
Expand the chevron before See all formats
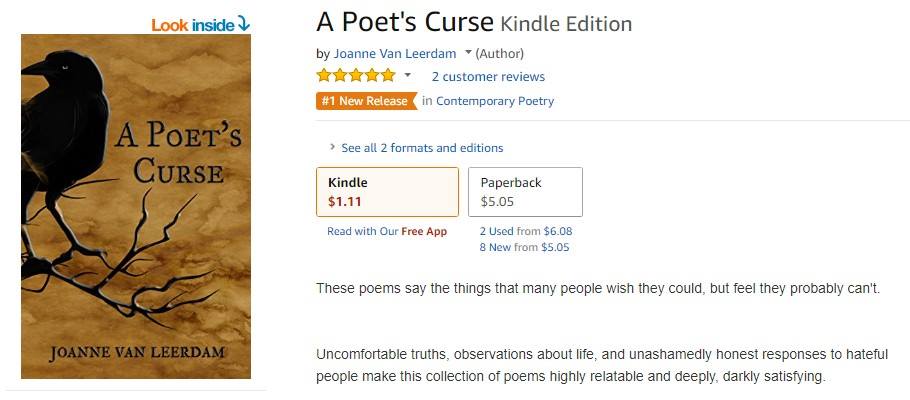(x=332, y=148)
